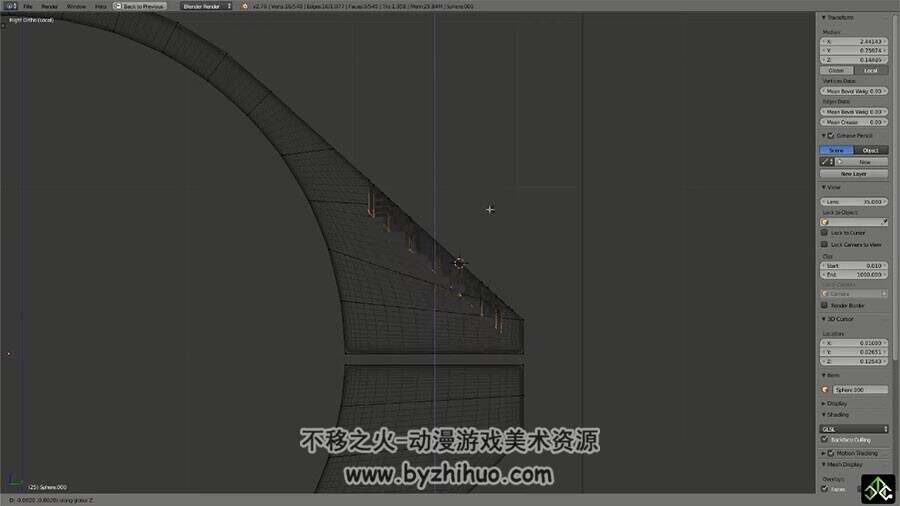Open the Window menu
Image resolution: width=900 pixels, height=506 pixels.
click(76, 6)
